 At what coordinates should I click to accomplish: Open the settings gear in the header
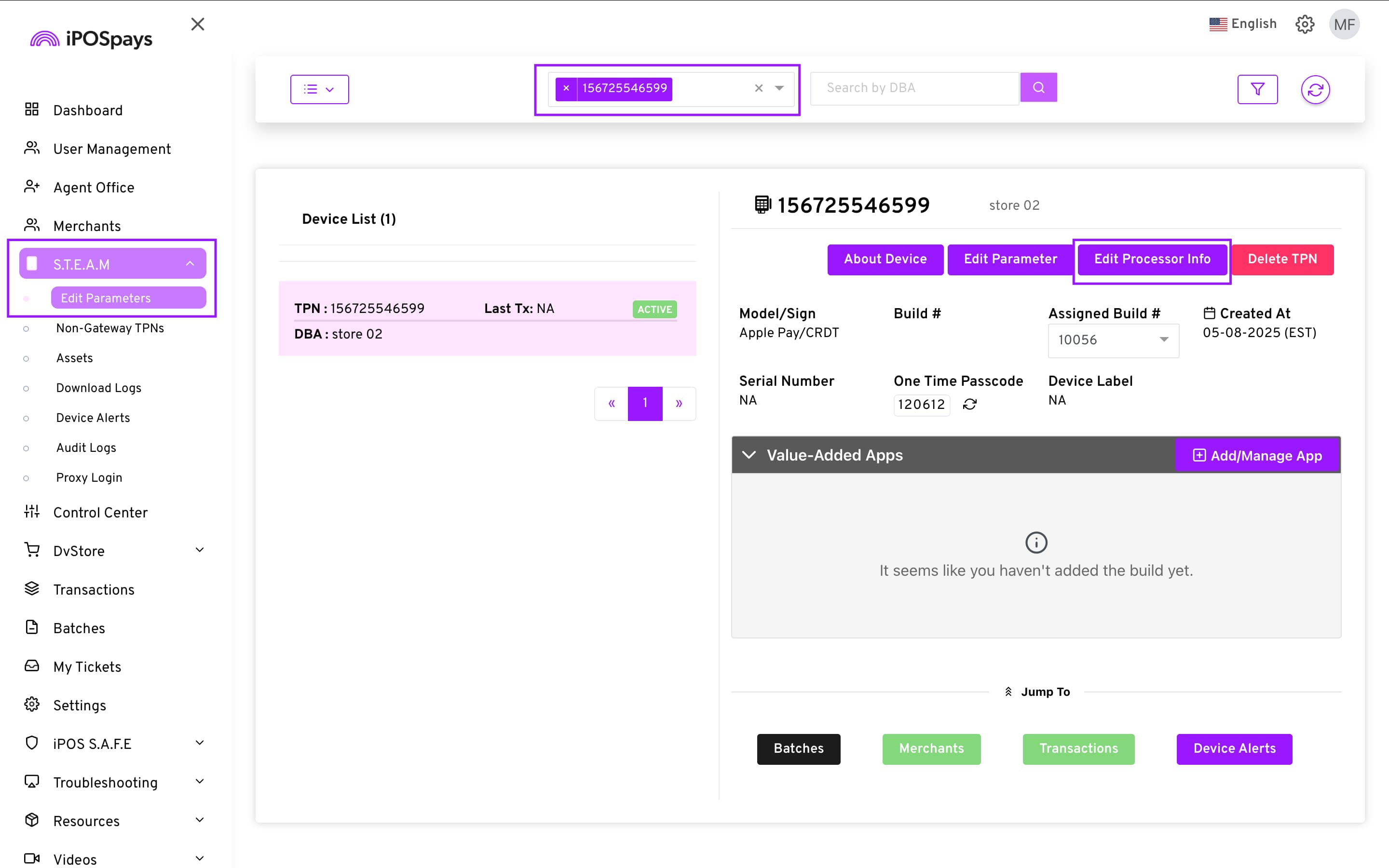pyautogui.click(x=1305, y=24)
